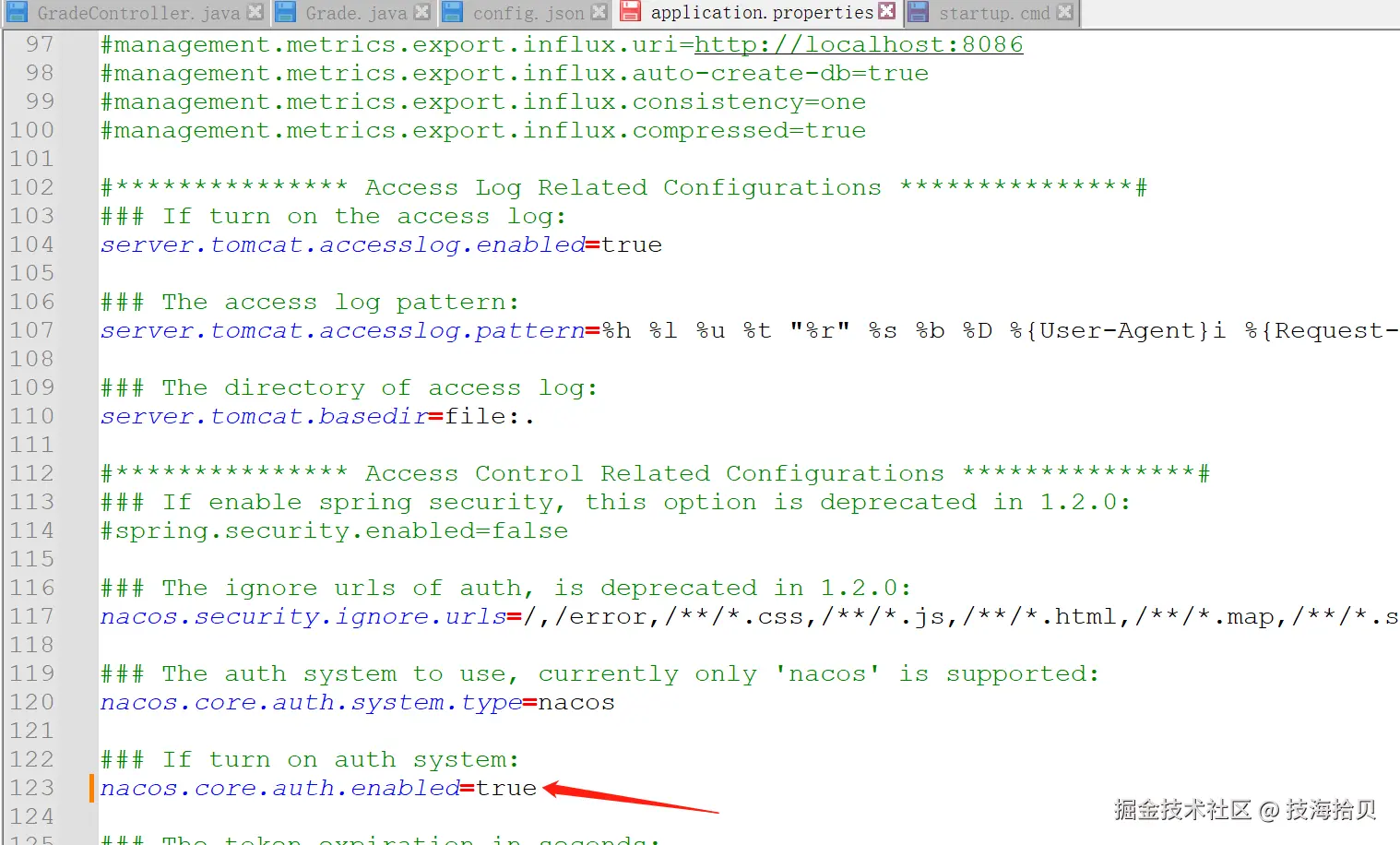Click the 'true' value of nacos.core.auth.enabled

click(506, 788)
